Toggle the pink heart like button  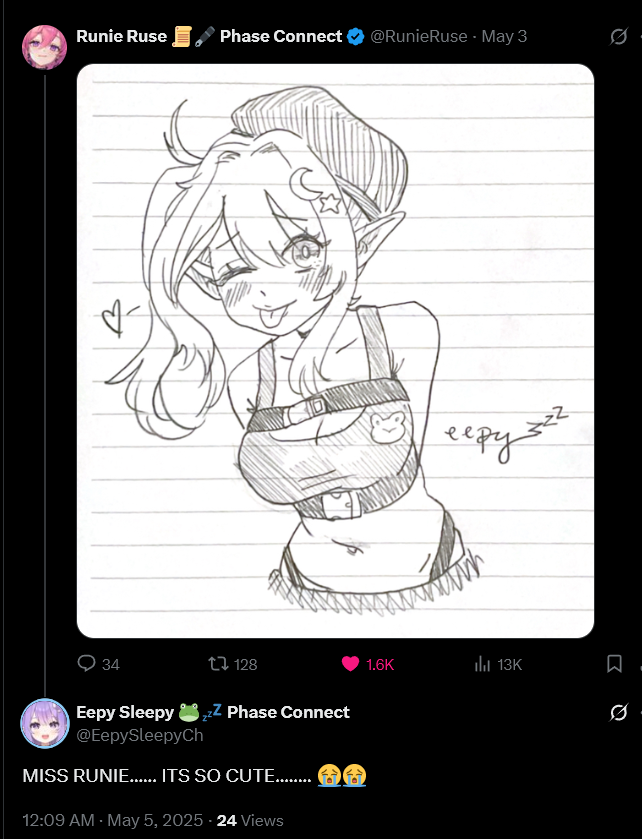click(350, 664)
